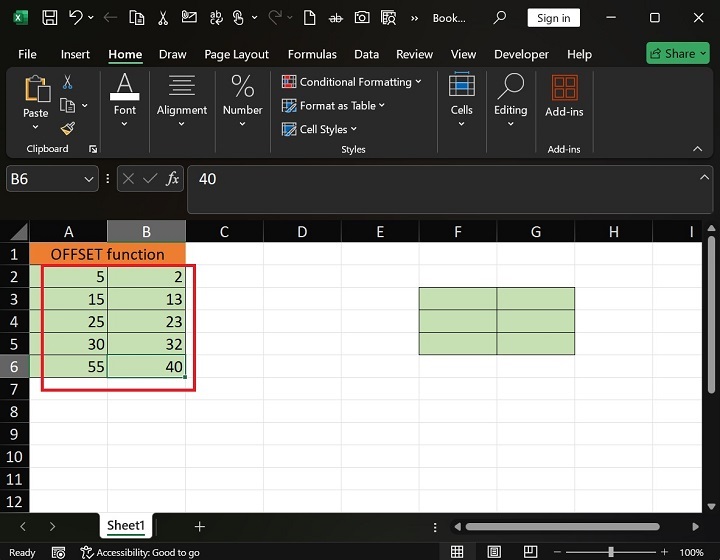Add a new sheet with plus icon
Screen dimensions: 720x560
point(199,526)
